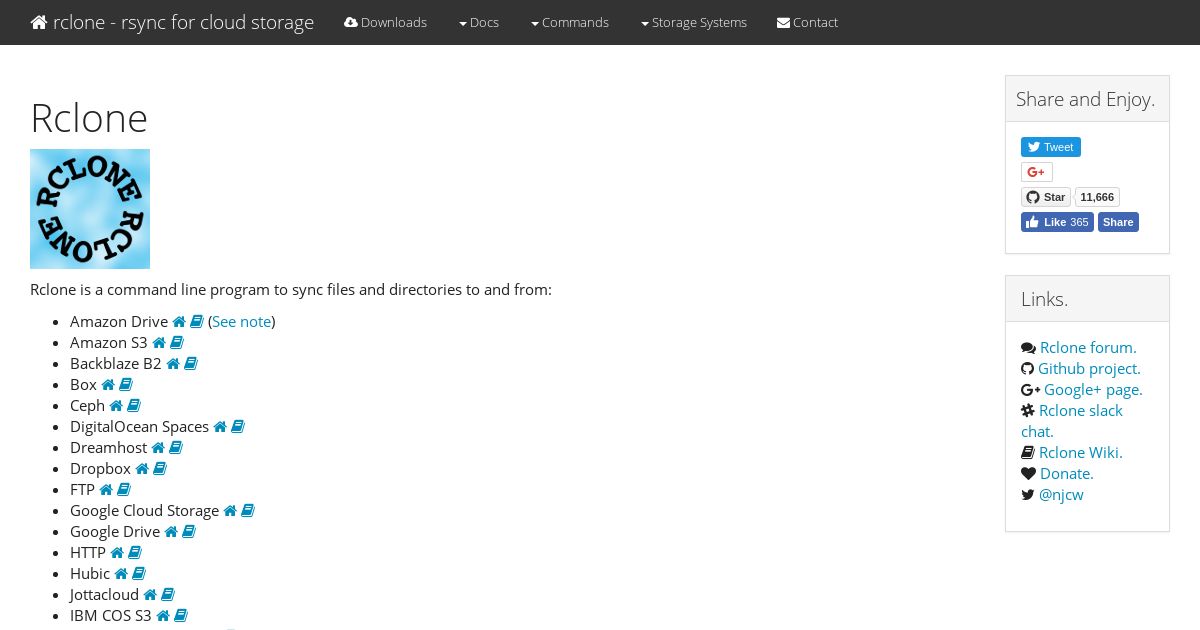Click the Box docs book icon
Viewport: 1200px width, 630px height.
(x=126, y=385)
